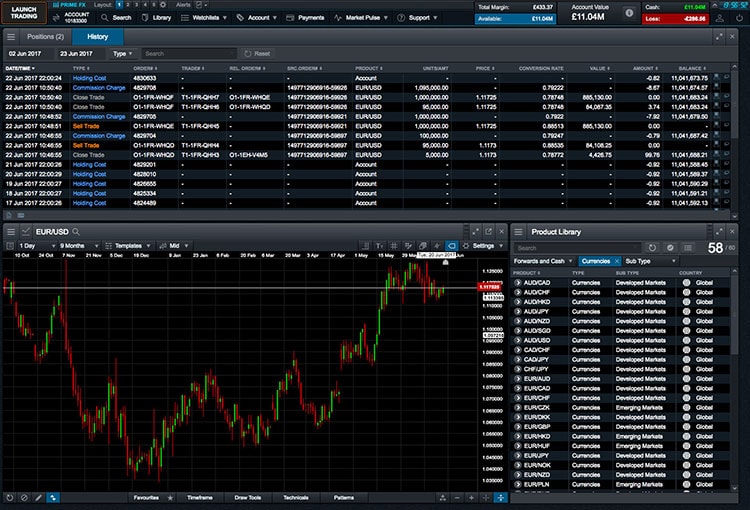Click the account info icon
750x510 pixels.
click(629, 12)
